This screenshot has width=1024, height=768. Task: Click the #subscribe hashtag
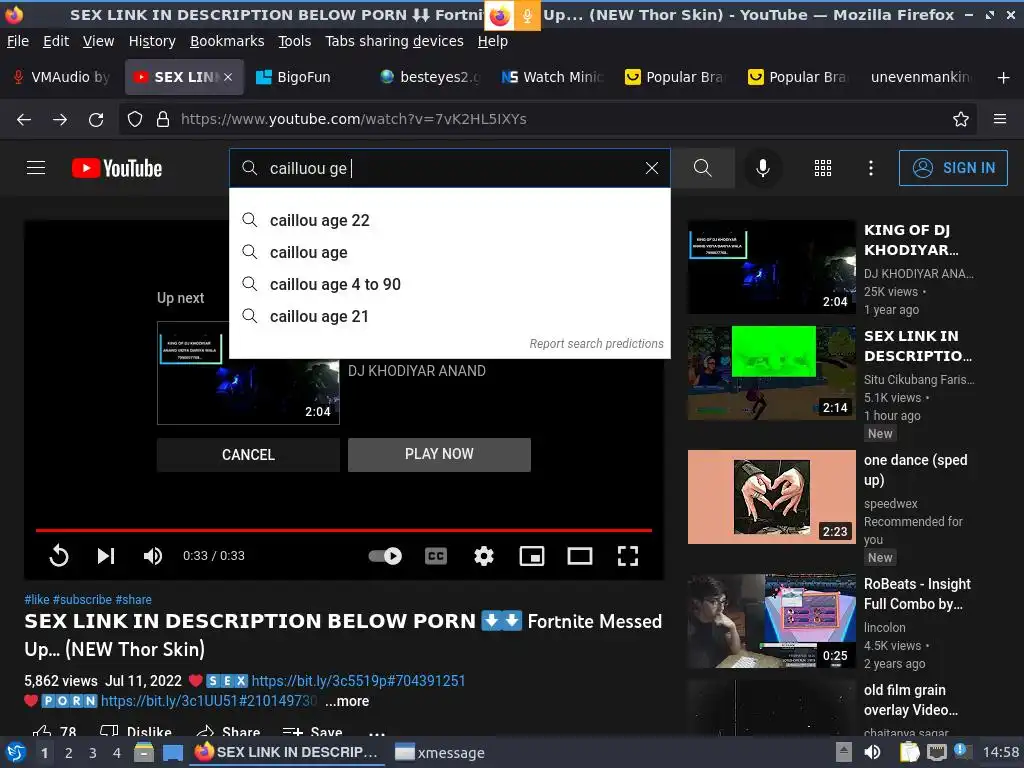pyautogui.click(x=82, y=600)
